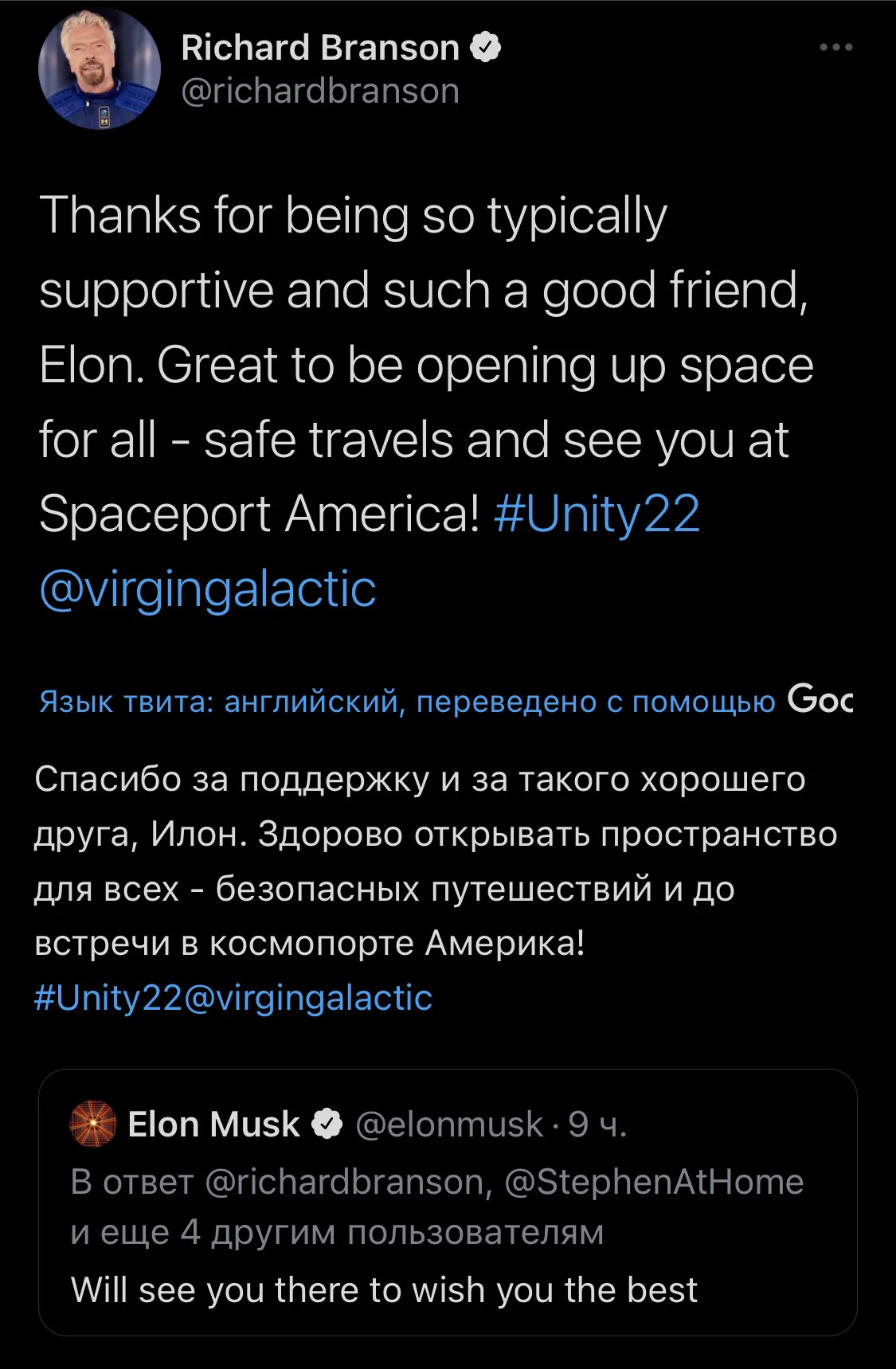Image resolution: width=896 pixels, height=1369 pixels.
Task: Tap the 9 ч. timestamp
Action: pyautogui.click(x=597, y=1125)
